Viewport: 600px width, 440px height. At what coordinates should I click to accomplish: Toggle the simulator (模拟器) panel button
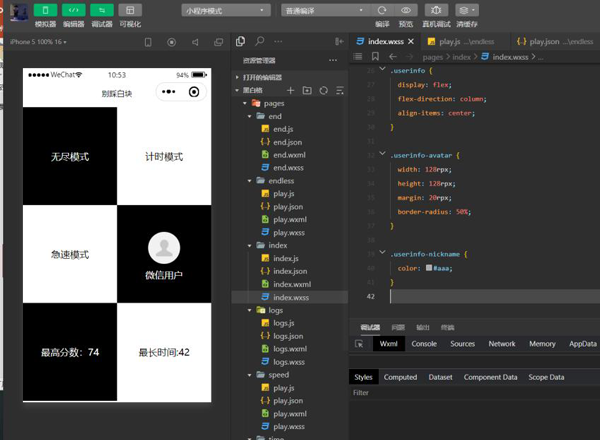tap(45, 9)
